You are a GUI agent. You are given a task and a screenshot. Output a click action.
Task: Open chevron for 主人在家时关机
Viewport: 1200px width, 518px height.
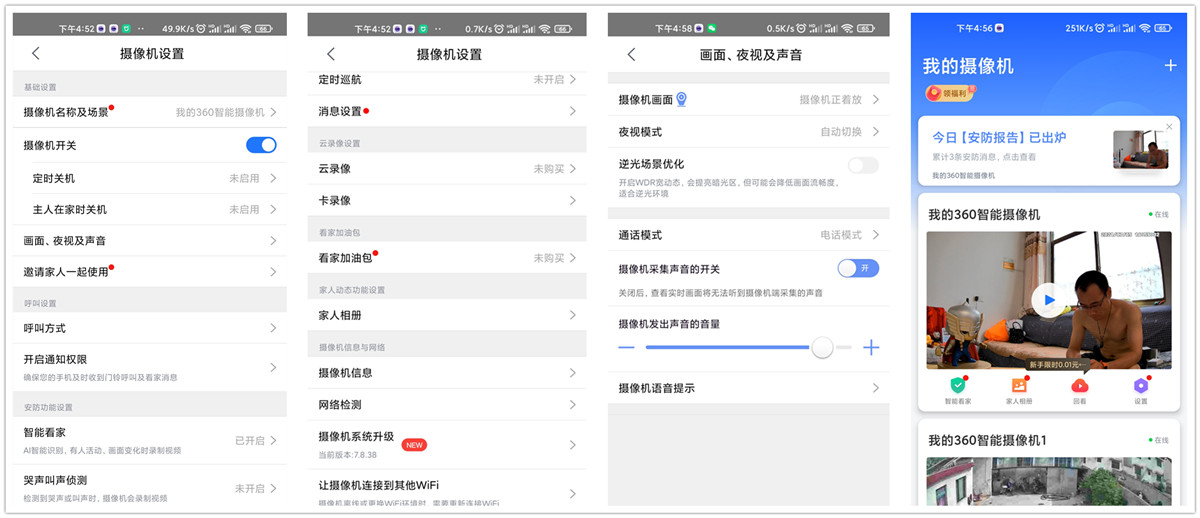[273, 209]
